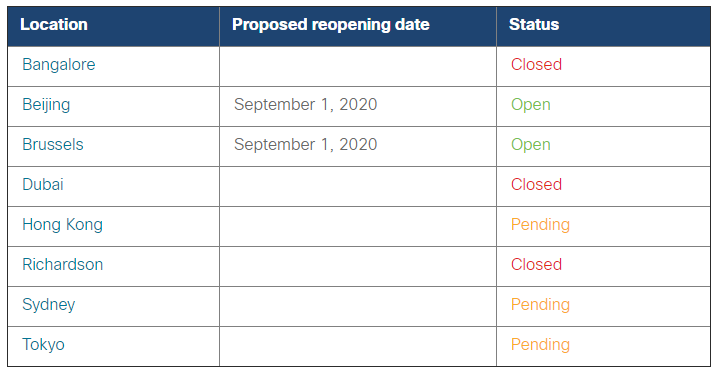
Task: Click the Open status for Beijing
Action: tap(531, 105)
